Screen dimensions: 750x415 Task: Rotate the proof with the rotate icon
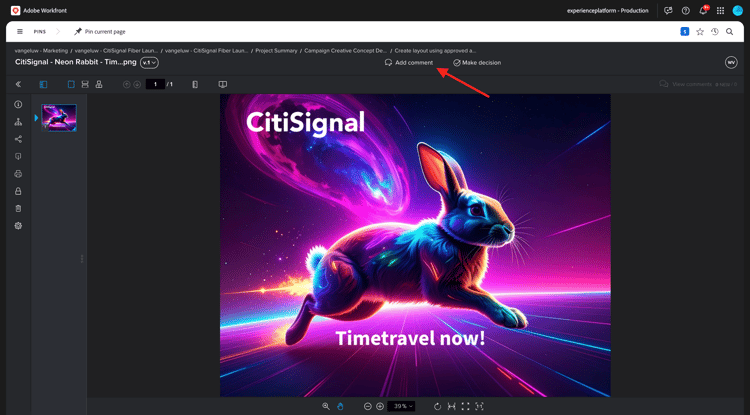(x=437, y=406)
